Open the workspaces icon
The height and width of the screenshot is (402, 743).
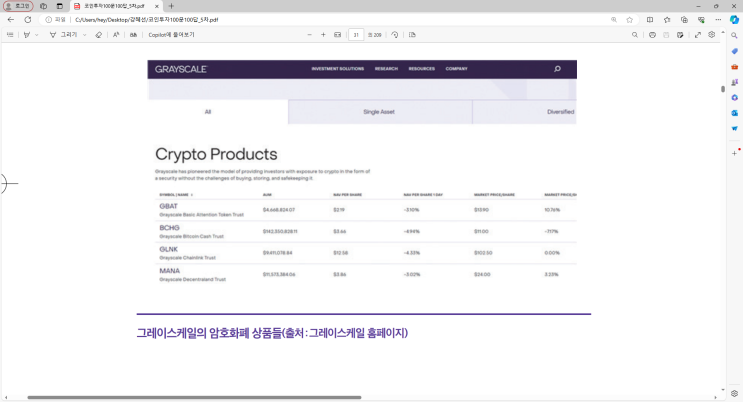(44, 6)
